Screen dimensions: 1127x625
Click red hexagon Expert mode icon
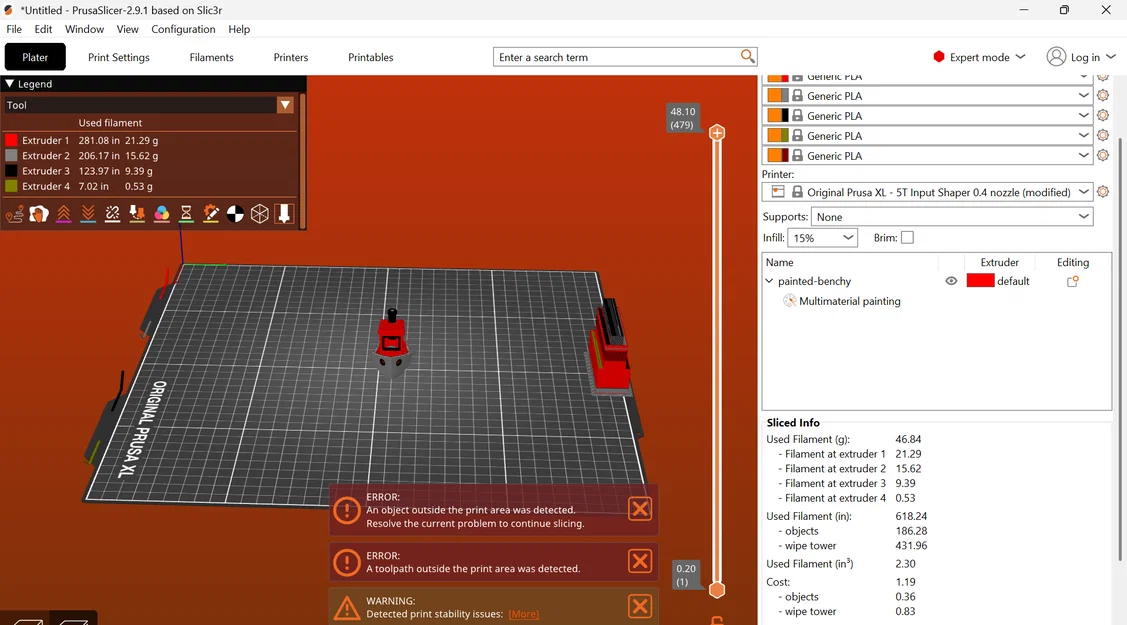[x=939, y=57]
